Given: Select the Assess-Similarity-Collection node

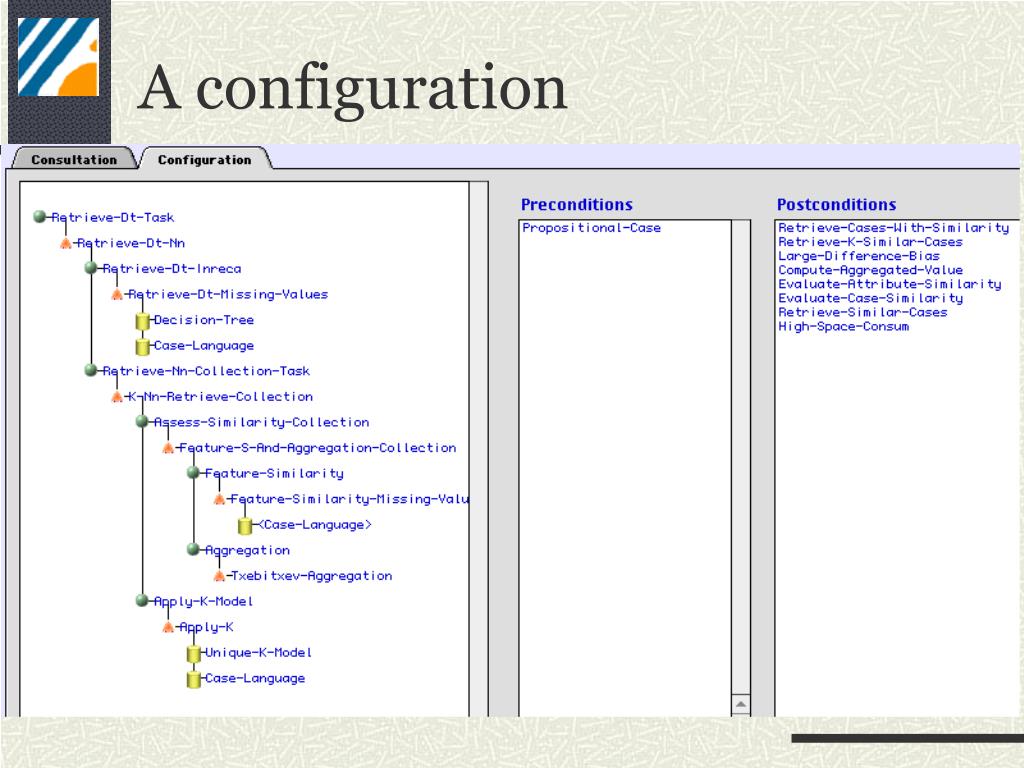Looking at the screenshot, I should [261, 423].
